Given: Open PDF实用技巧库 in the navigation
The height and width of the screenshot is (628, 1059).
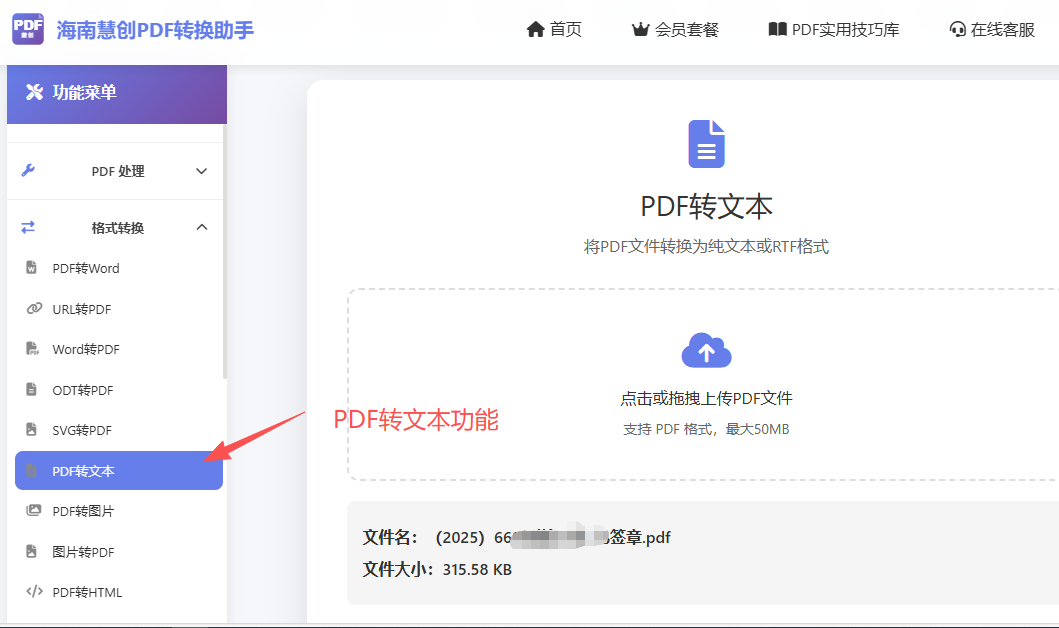Looking at the screenshot, I should 846,30.
